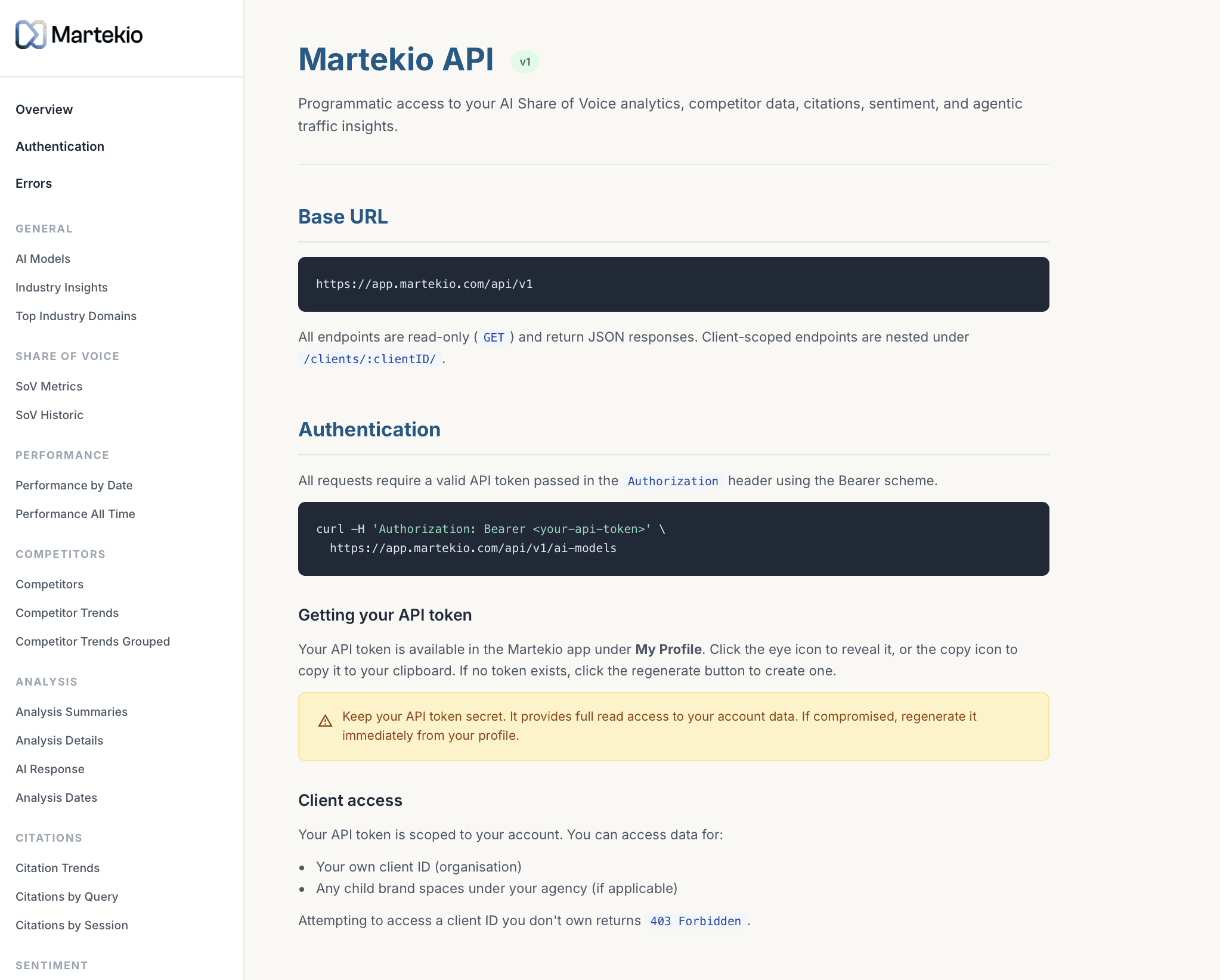Open Competitor Trends Grouped page
This screenshot has height=980, width=1220.
coord(92,641)
